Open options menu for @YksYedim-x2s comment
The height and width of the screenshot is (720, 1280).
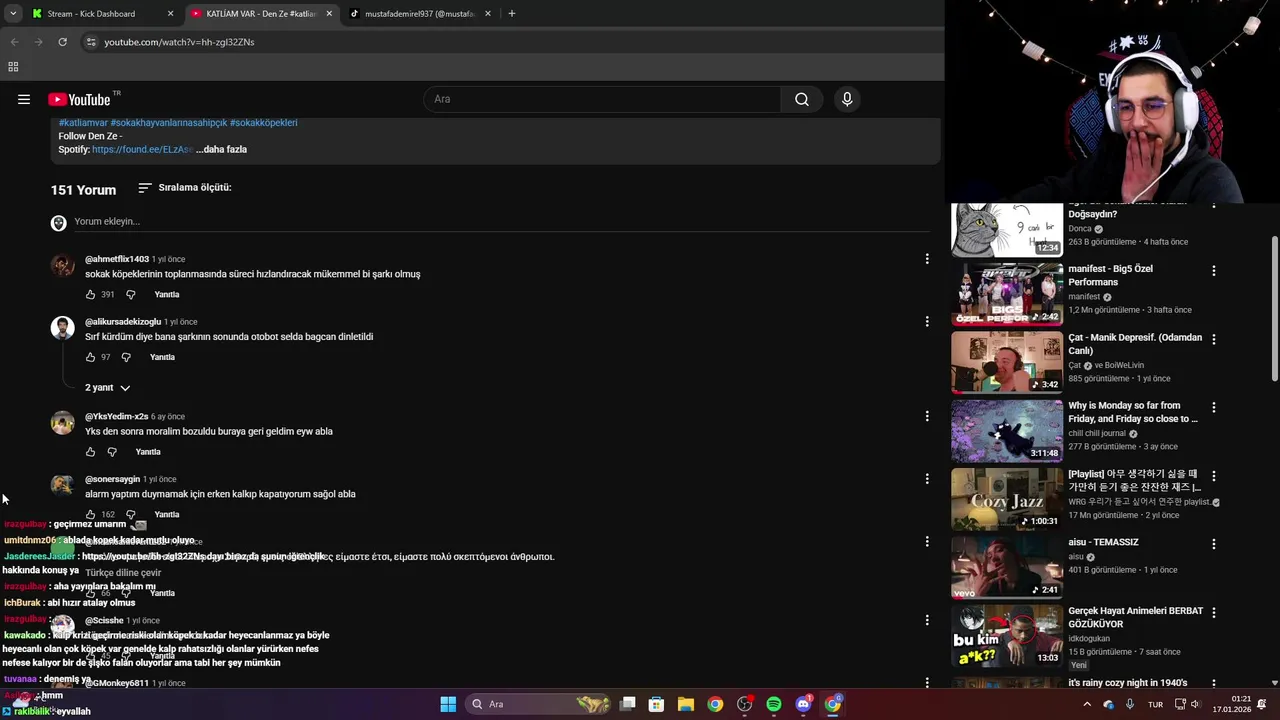[x=927, y=416]
